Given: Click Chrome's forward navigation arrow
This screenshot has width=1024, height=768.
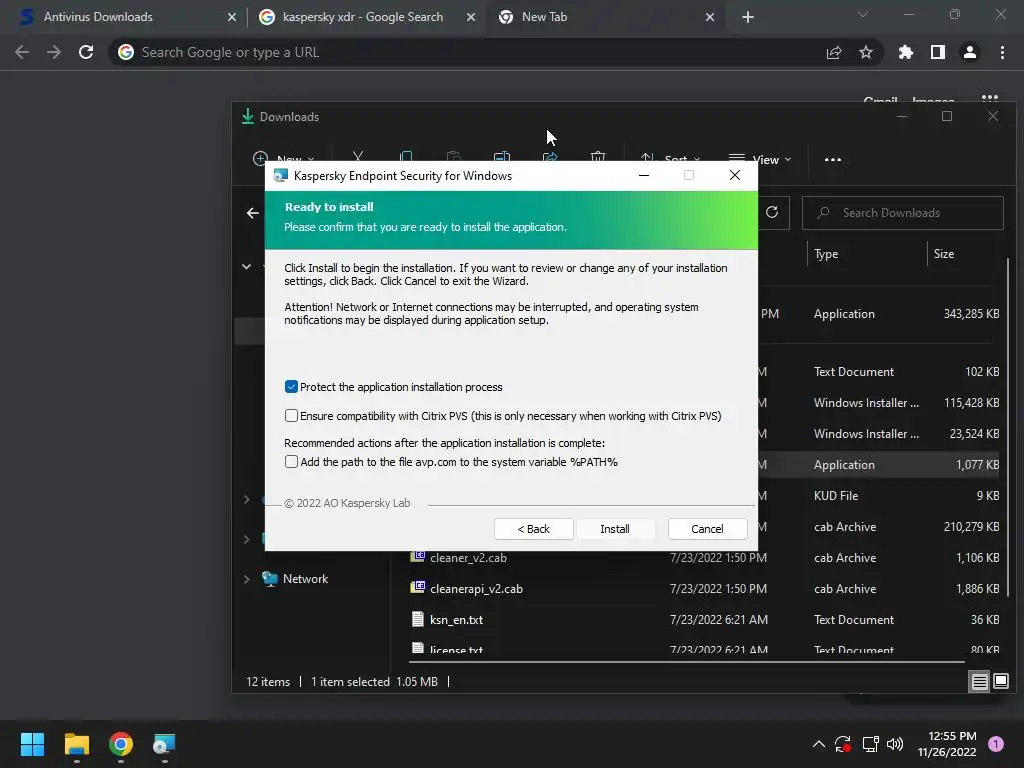Looking at the screenshot, I should (x=54, y=52).
